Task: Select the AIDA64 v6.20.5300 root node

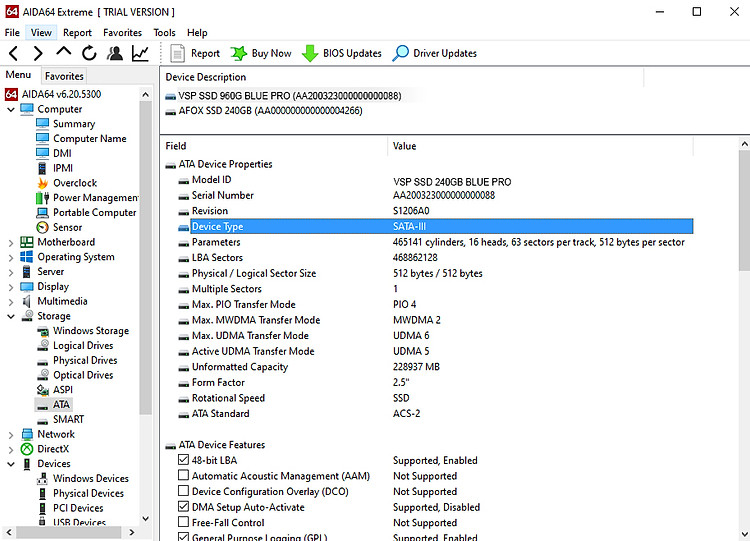Action: [61, 94]
